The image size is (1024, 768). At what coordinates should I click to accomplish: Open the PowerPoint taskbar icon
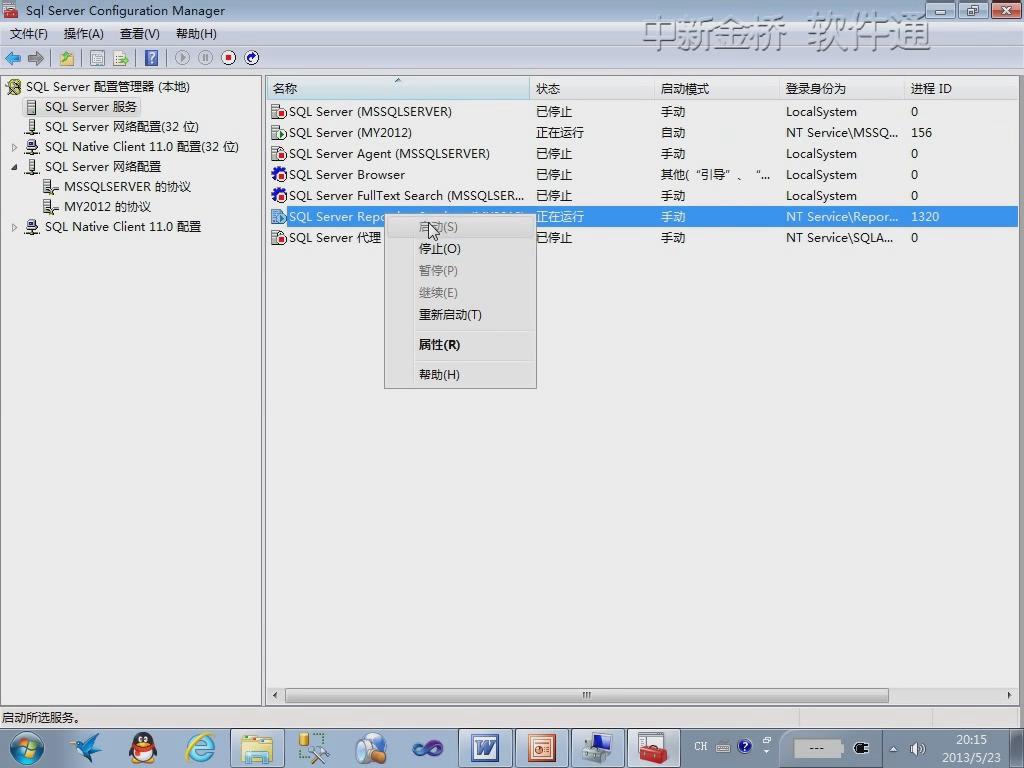(x=541, y=748)
